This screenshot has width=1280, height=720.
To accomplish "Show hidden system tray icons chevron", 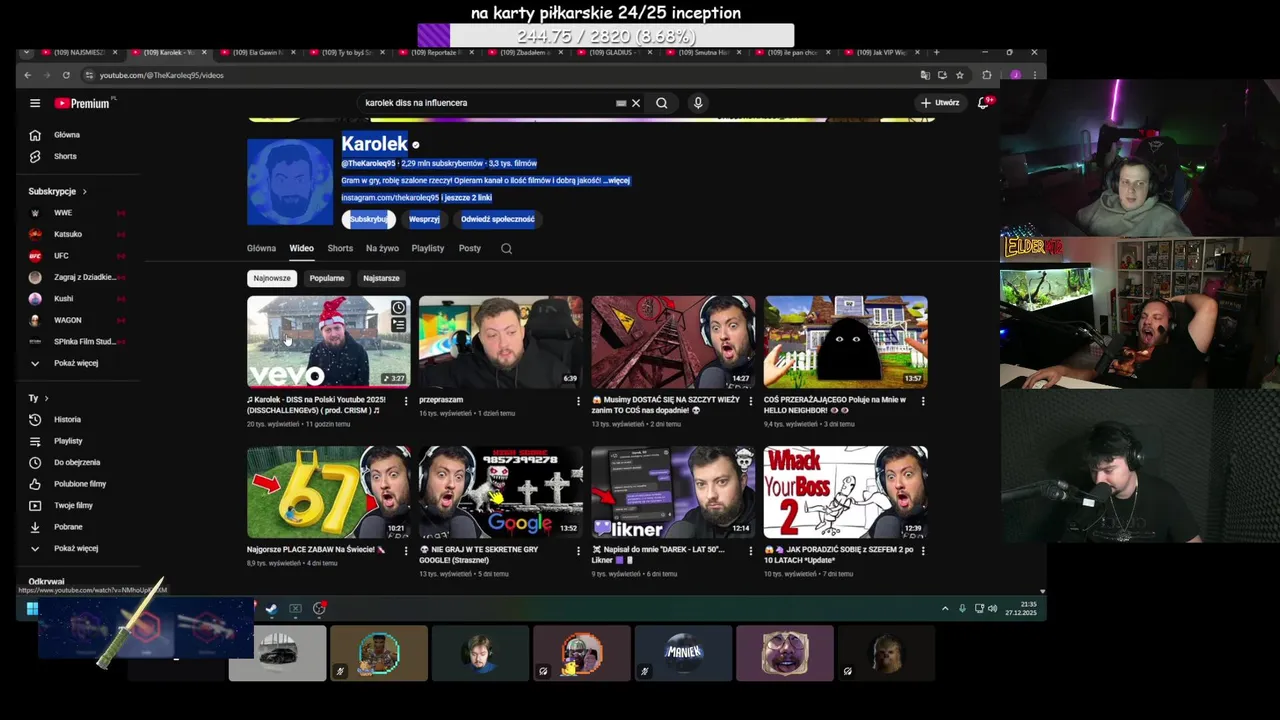I will [x=945, y=608].
